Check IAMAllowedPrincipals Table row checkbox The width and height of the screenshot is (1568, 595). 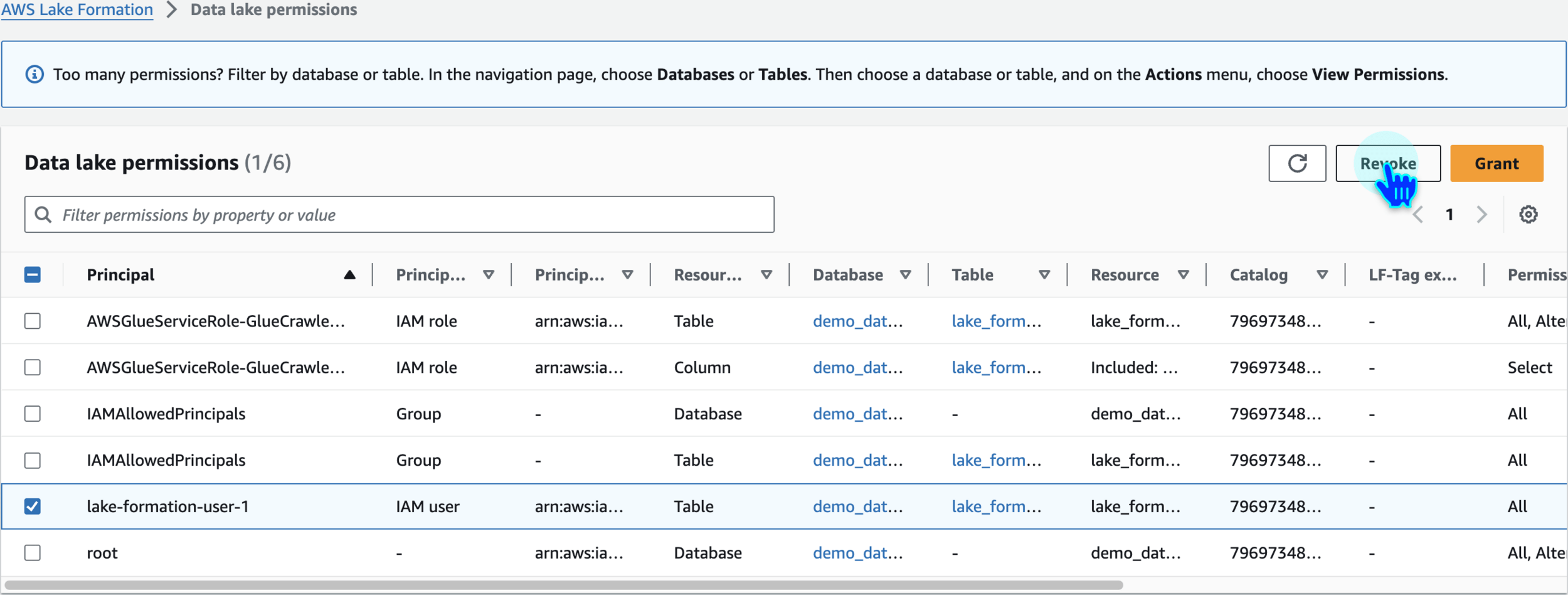click(x=33, y=460)
